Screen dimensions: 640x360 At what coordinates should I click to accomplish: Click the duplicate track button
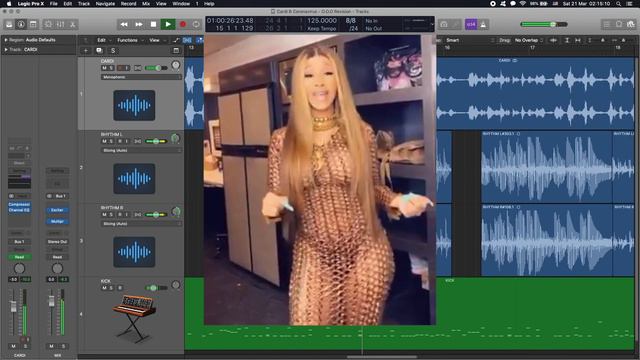coord(99,51)
